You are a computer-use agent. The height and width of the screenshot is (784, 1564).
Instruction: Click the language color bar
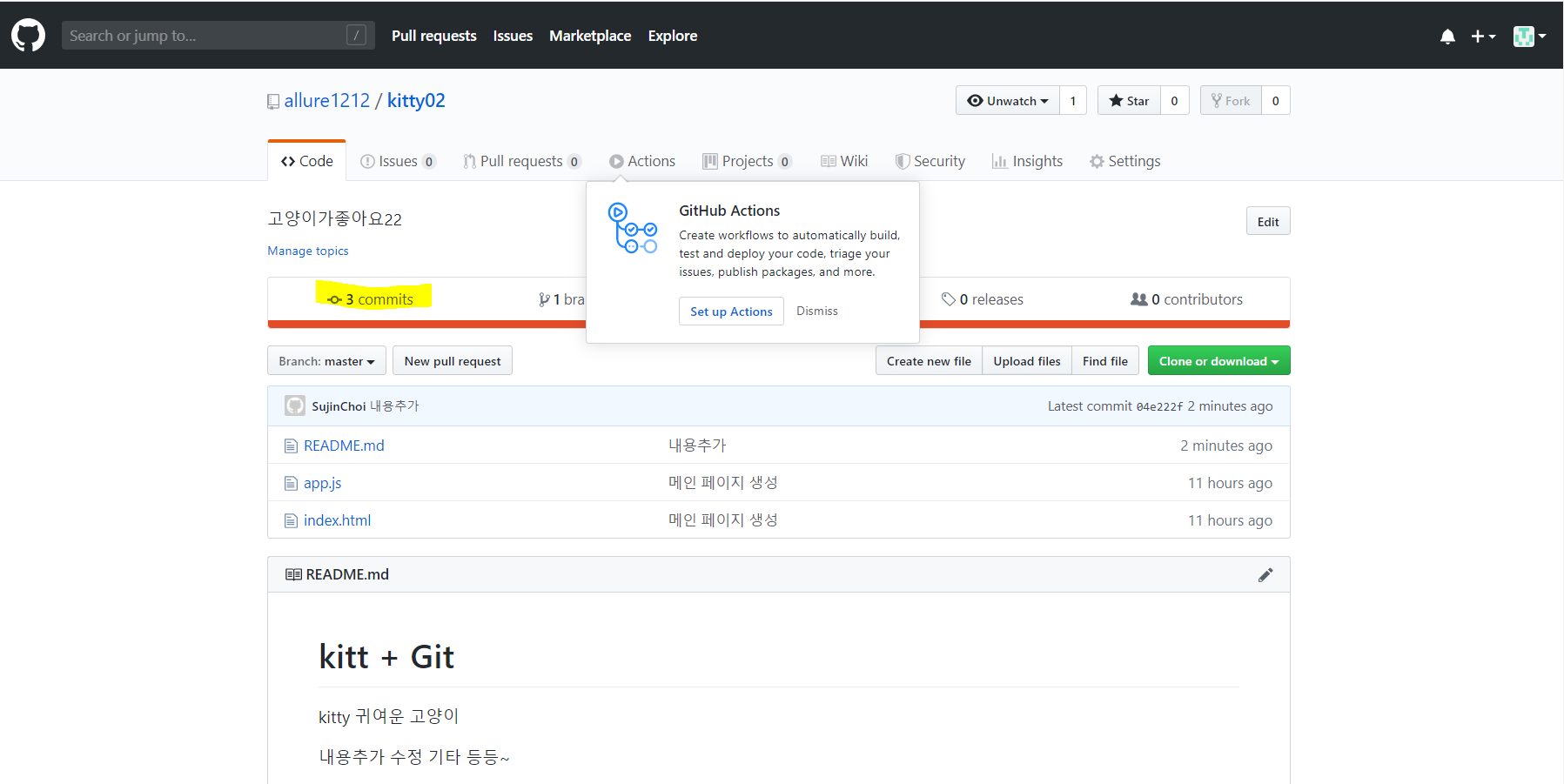click(x=778, y=325)
